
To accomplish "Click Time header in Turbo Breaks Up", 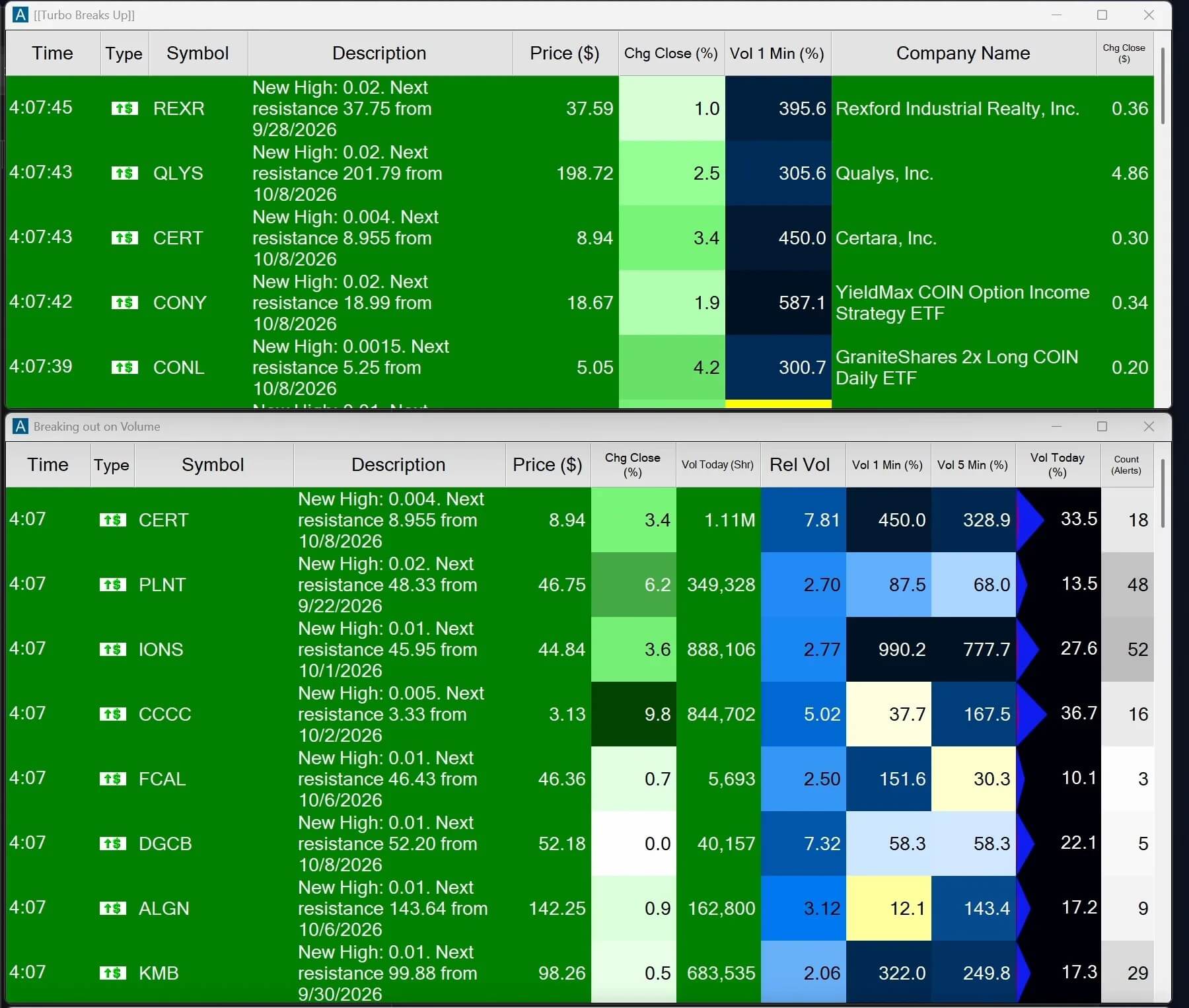I will coord(52,53).
